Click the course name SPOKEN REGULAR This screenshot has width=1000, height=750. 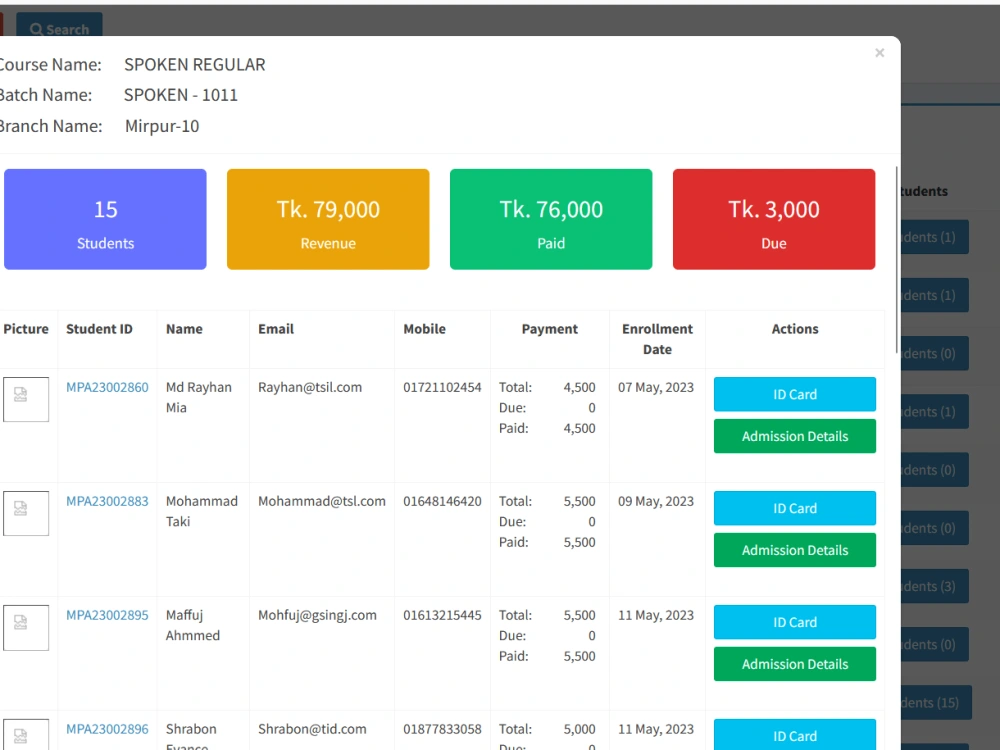tap(195, 64)
